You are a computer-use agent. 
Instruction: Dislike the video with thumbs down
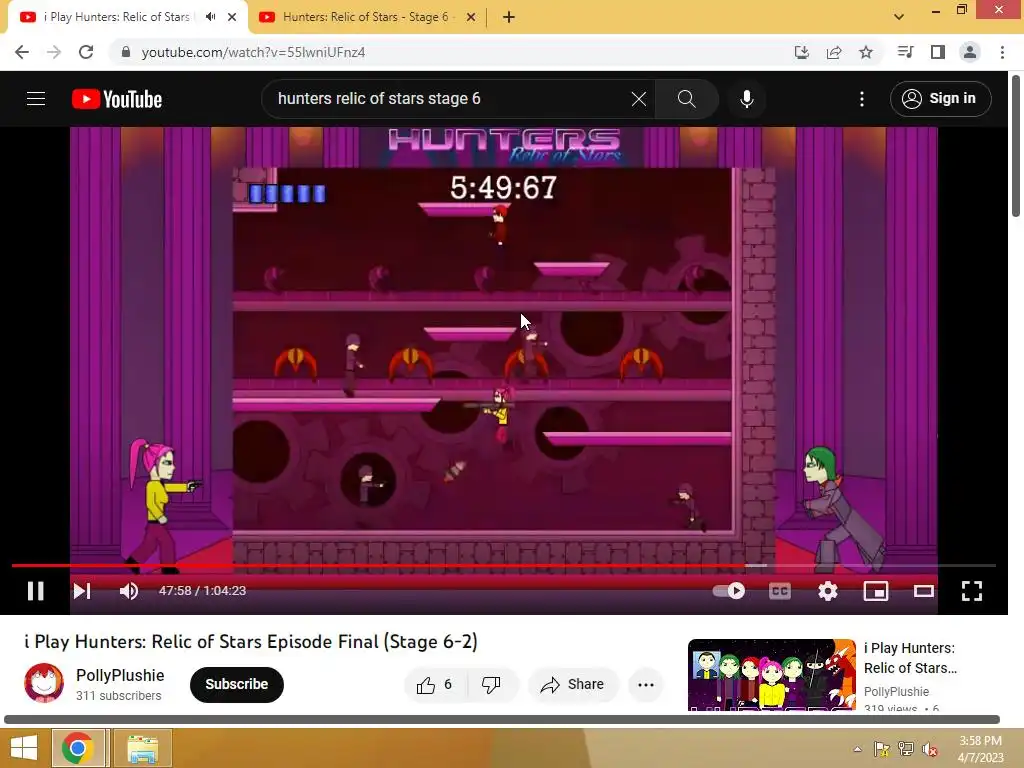491,684
